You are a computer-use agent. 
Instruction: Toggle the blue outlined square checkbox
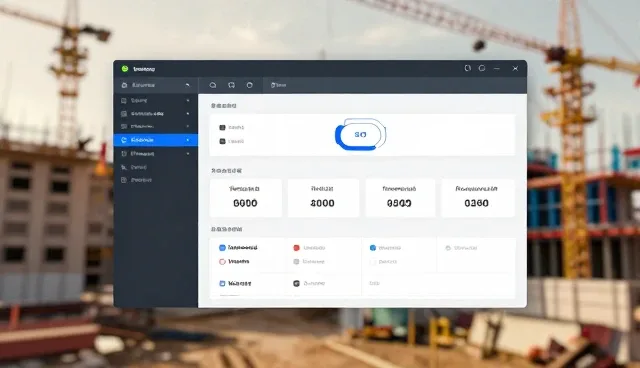coord(222,283)
